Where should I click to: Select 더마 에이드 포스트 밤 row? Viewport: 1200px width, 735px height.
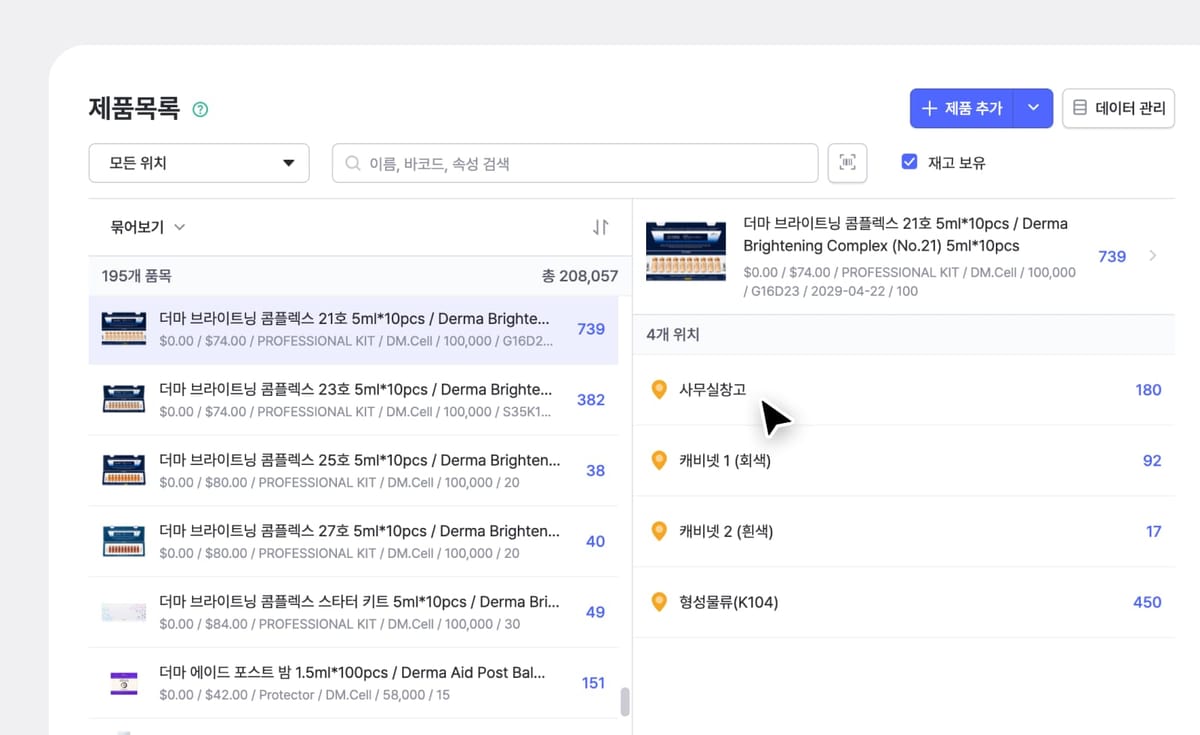click(354, 683)
